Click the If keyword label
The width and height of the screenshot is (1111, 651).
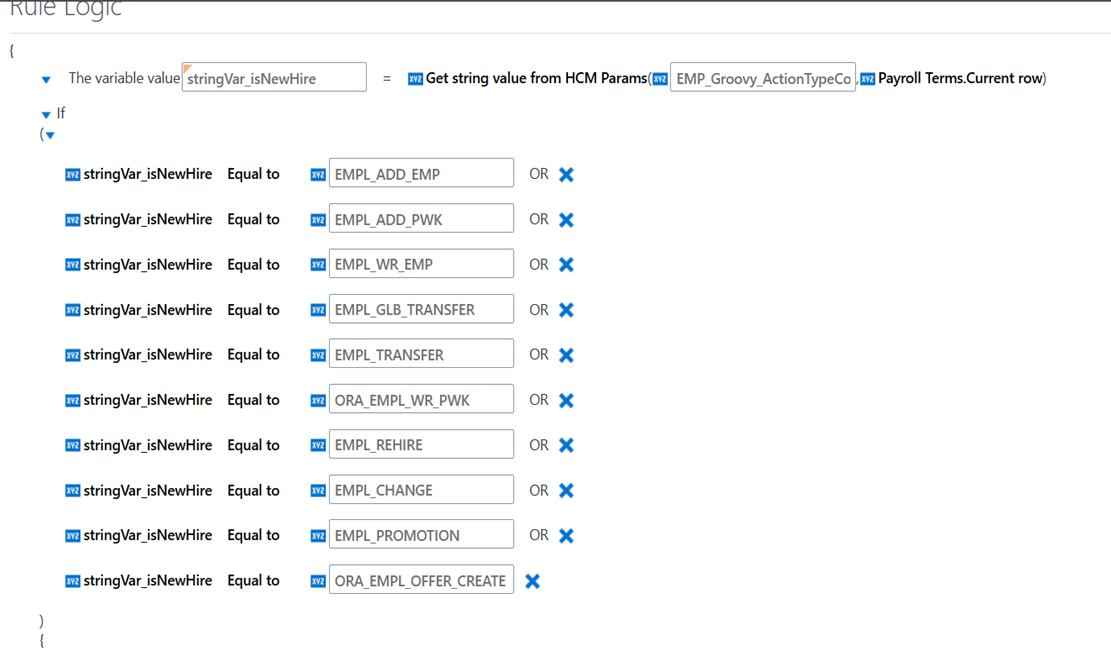[x=61, y=113]
